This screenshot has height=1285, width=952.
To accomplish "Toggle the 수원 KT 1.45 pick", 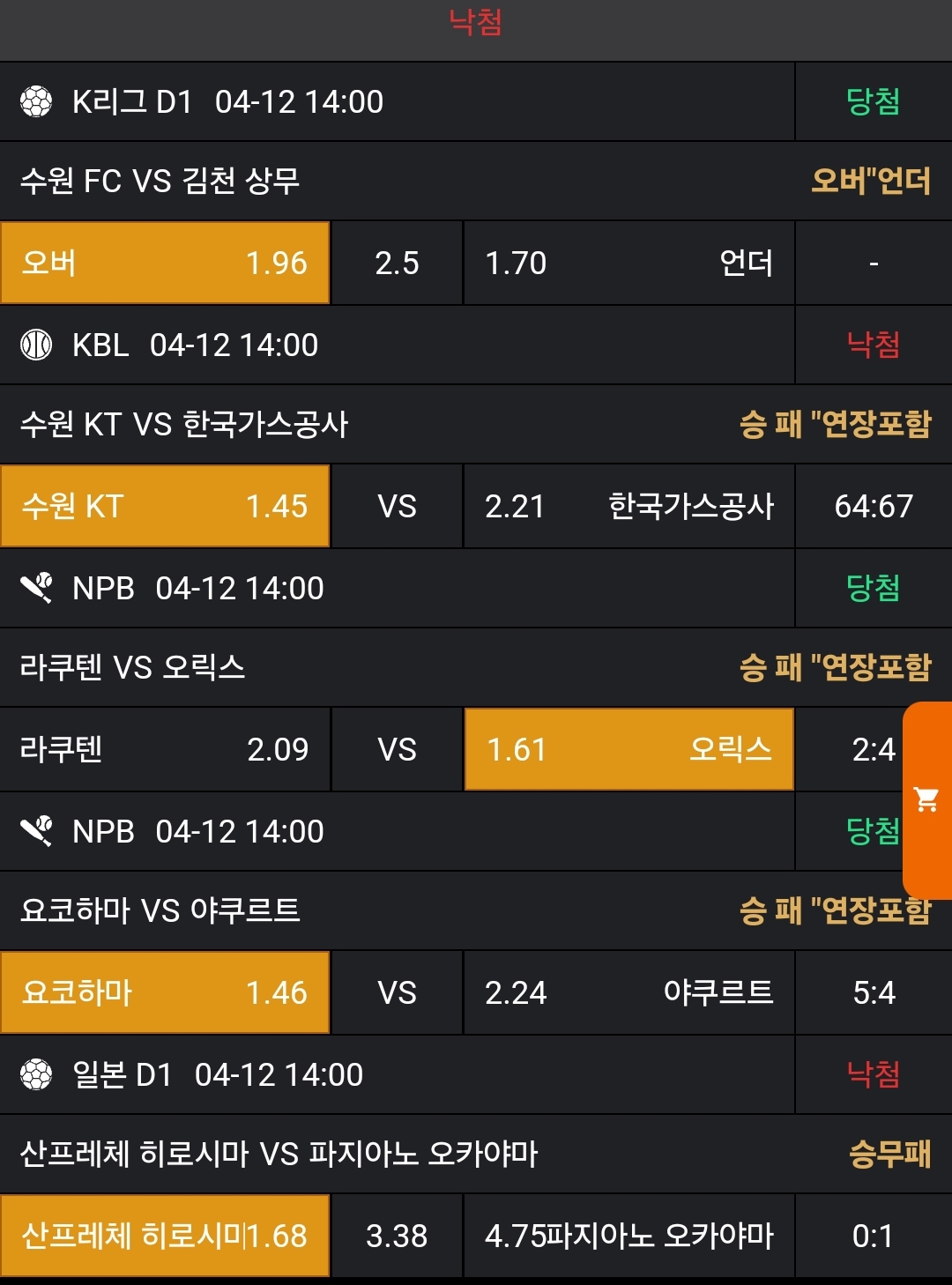I will (x=165, y=506).
